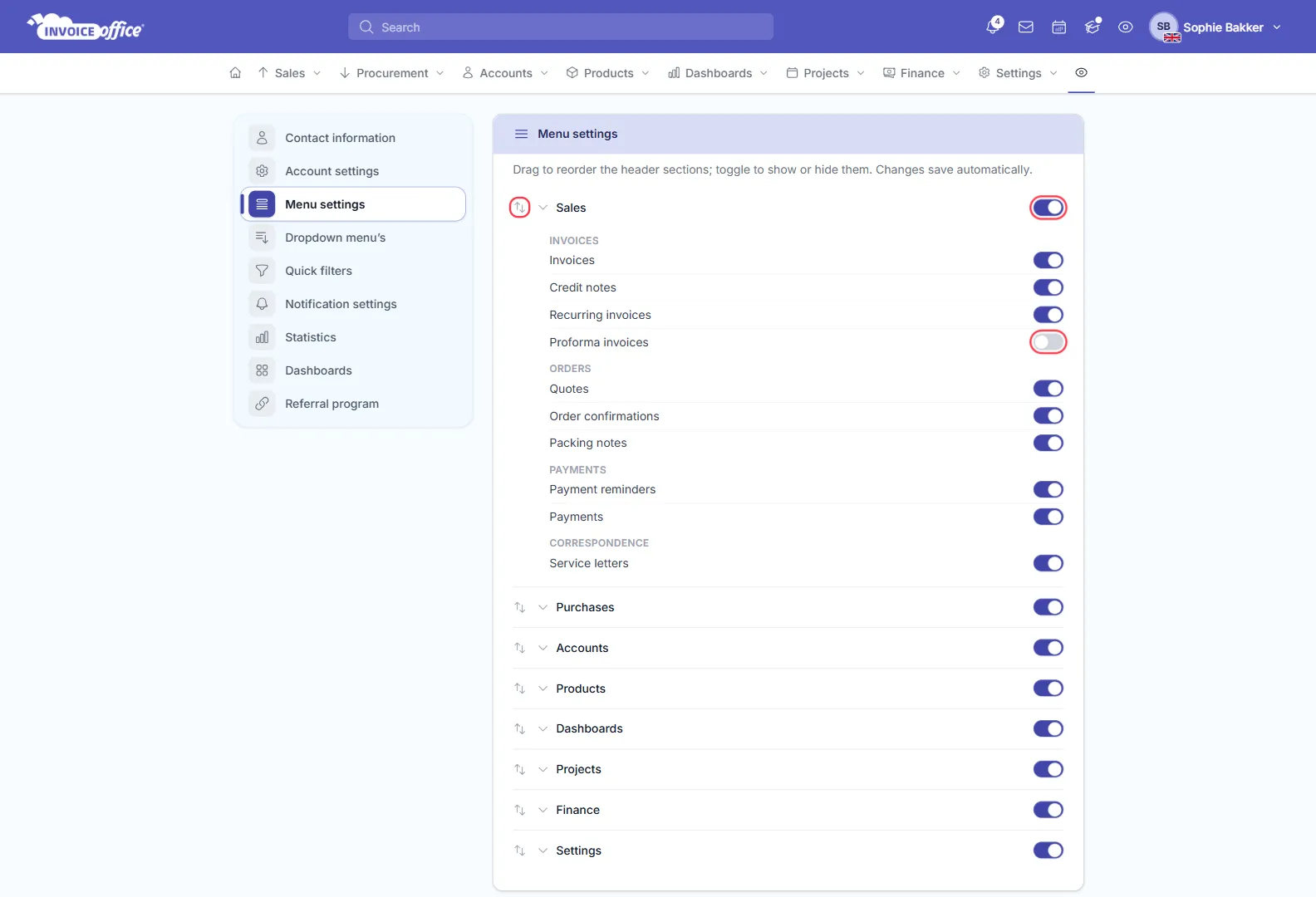The width and height of the screenshot is (1316, 897).
Task: Click the reorder handle for Sales
Action: [x=519, y=208]
